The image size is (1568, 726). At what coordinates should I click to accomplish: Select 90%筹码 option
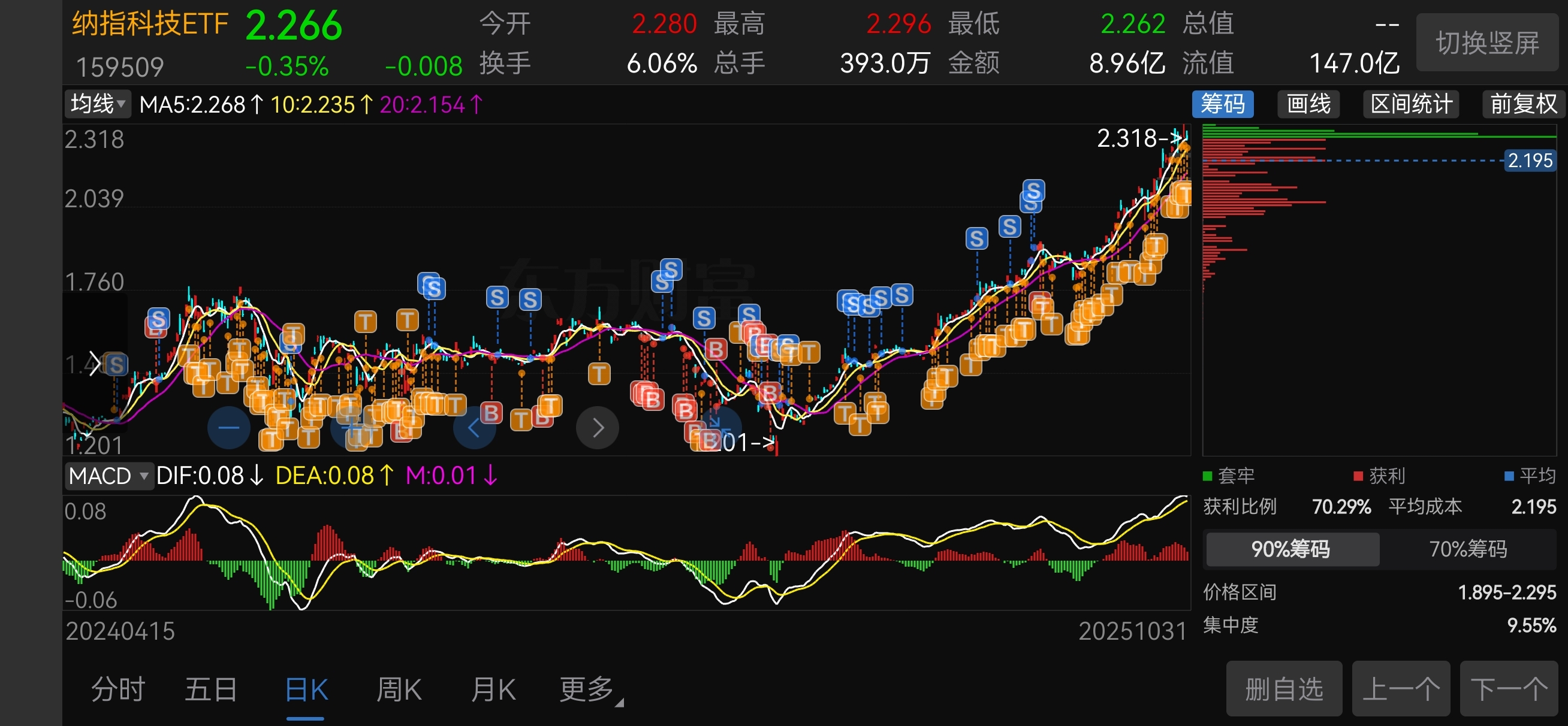tap(1291, 549)
